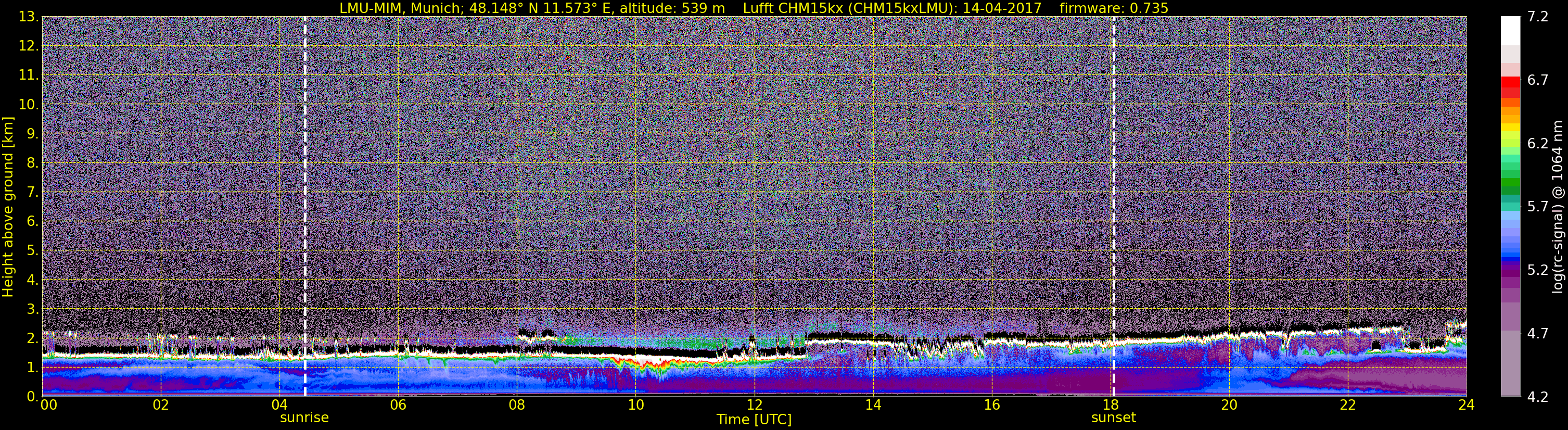1568x430 pixels.
Task: Click the 12. tick on height axis
Action: coord(29,46)
